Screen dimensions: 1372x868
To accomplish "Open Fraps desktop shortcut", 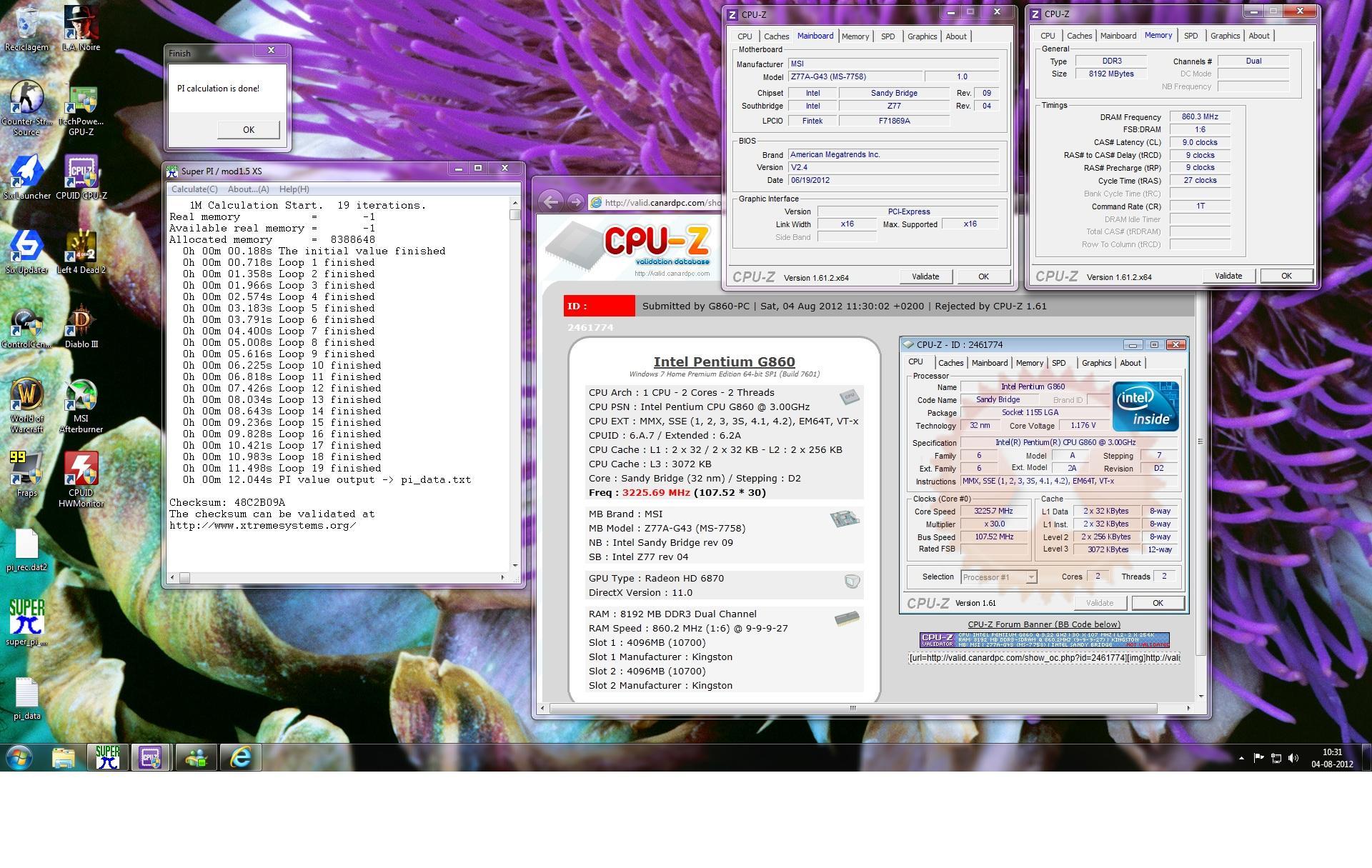I will click(27, 473).
